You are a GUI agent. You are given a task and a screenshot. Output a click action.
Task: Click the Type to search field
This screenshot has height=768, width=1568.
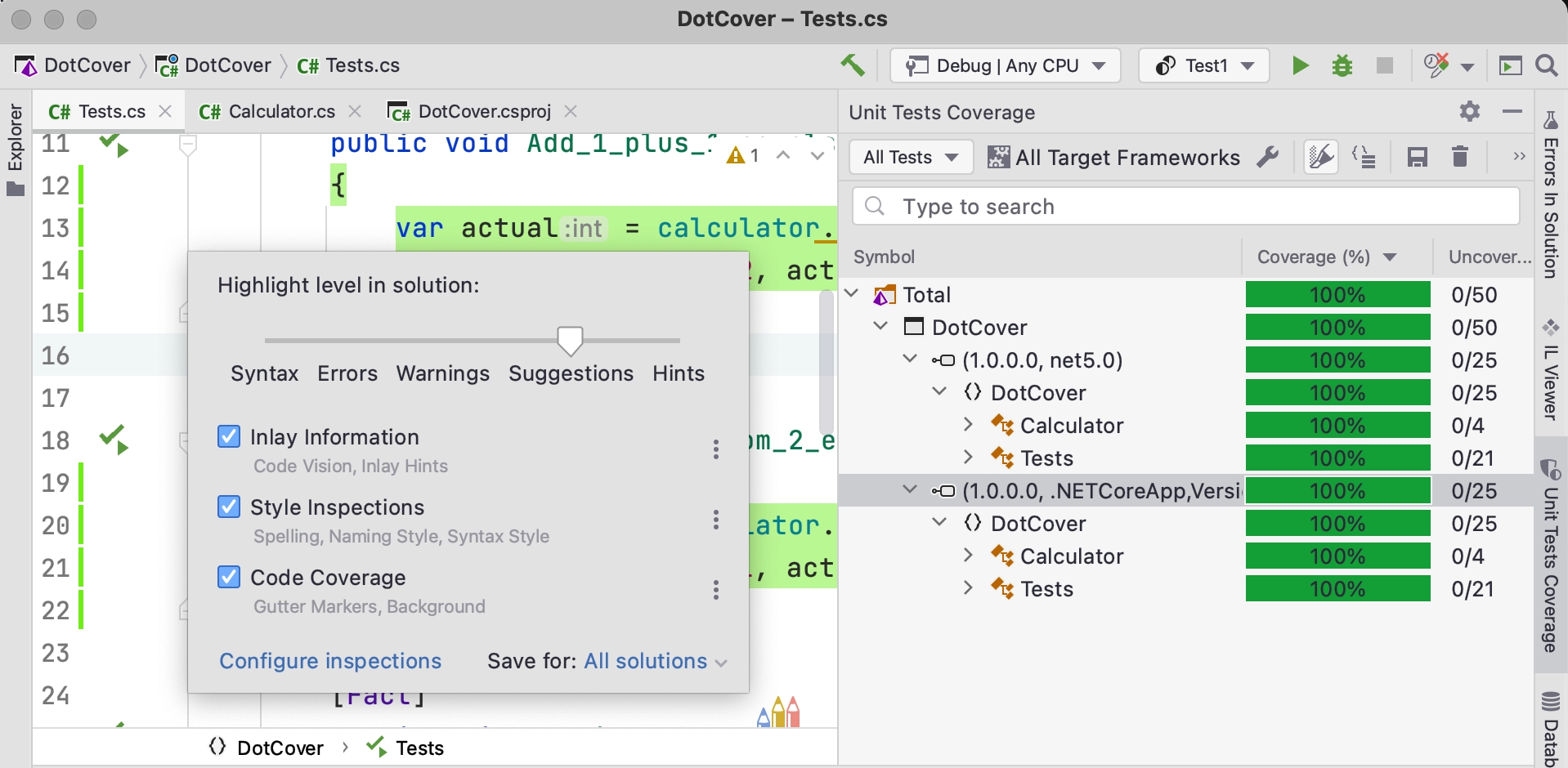point(1186,206)
